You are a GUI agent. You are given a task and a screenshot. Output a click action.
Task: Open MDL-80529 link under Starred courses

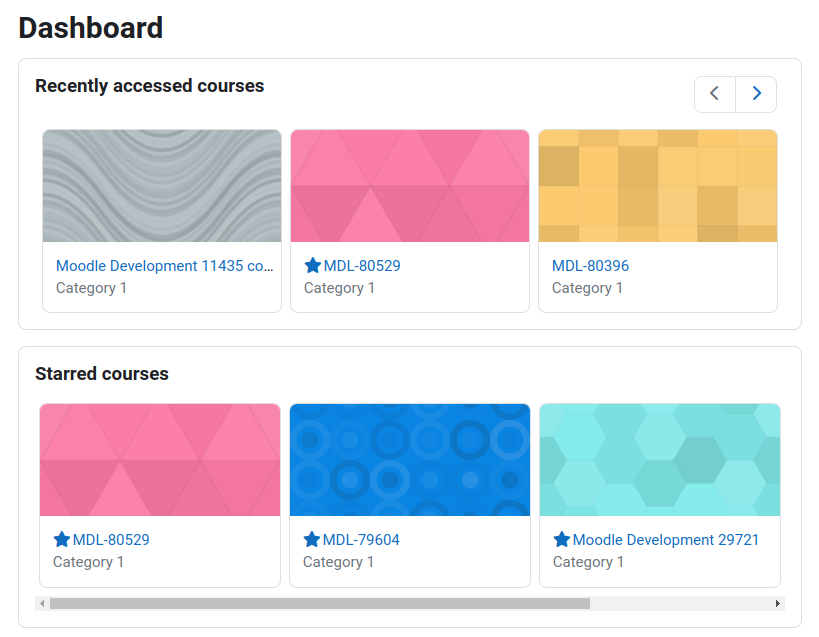pos(111,540)
